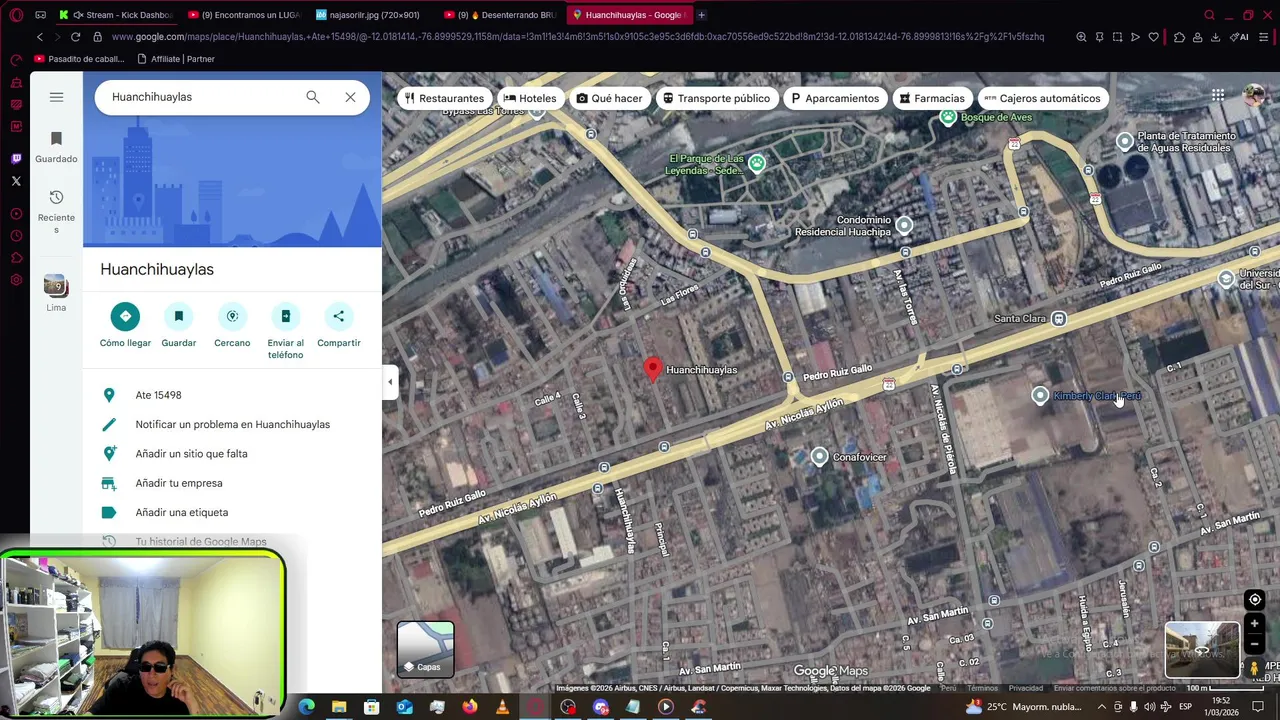
Task: Open the Google Maps hamburger menu
Action: (x=56, y=97)
